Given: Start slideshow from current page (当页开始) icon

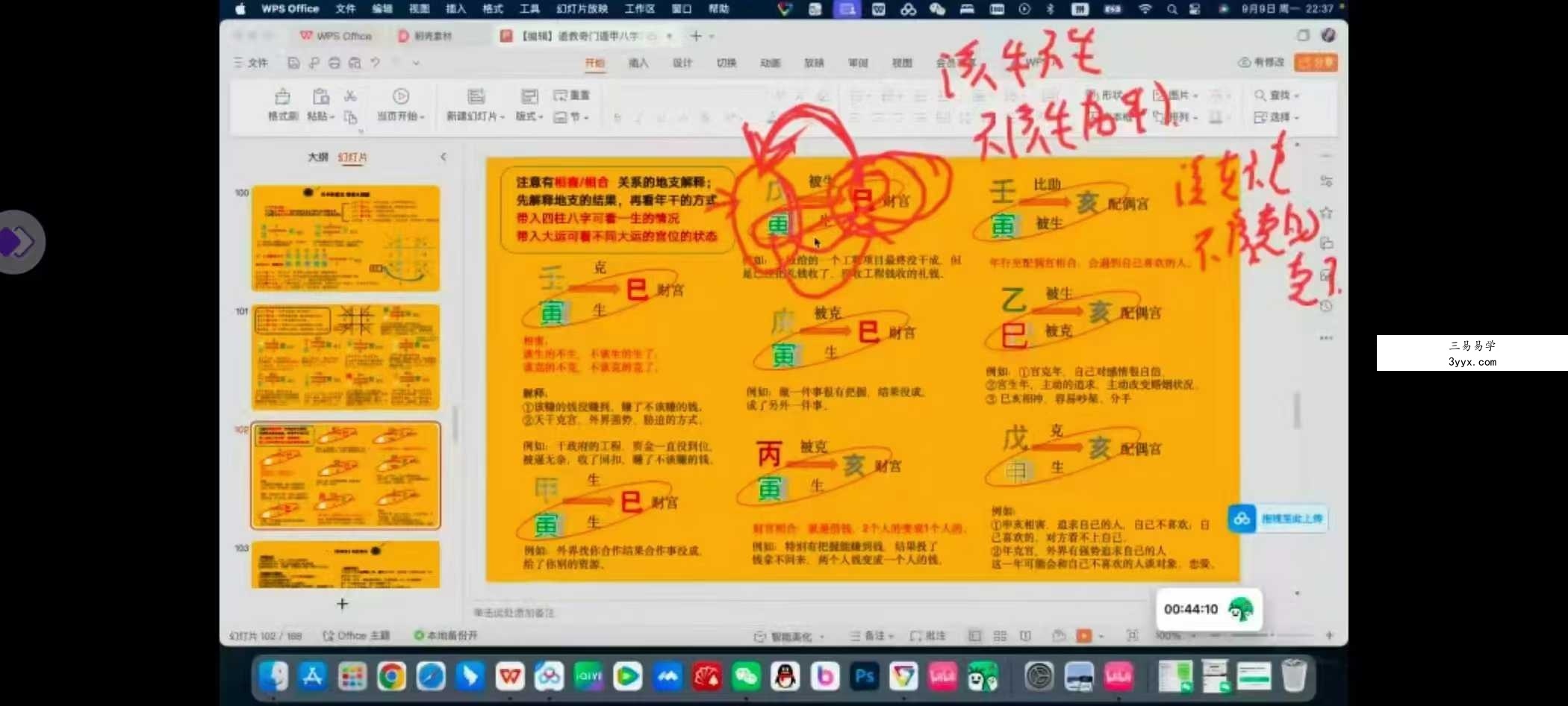Looking at the screenshot, I should (401, 96).
